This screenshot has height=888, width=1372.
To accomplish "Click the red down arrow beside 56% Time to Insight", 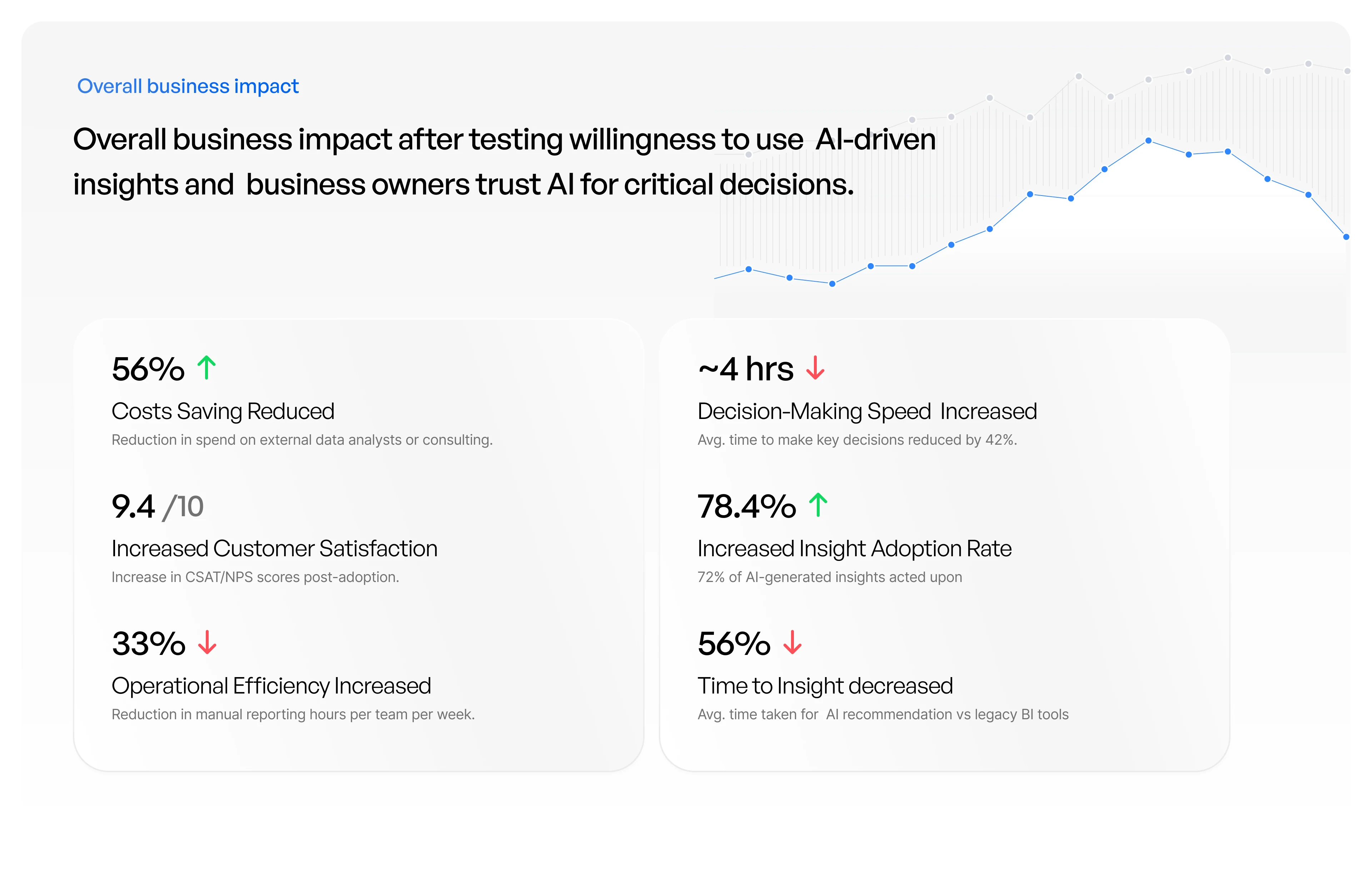I will point(792,642).
